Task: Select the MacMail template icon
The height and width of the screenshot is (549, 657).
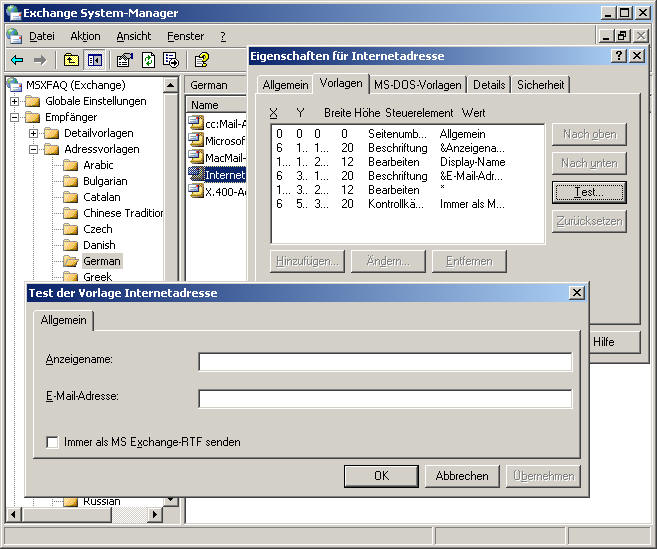Action: click(x=196, y=157)
